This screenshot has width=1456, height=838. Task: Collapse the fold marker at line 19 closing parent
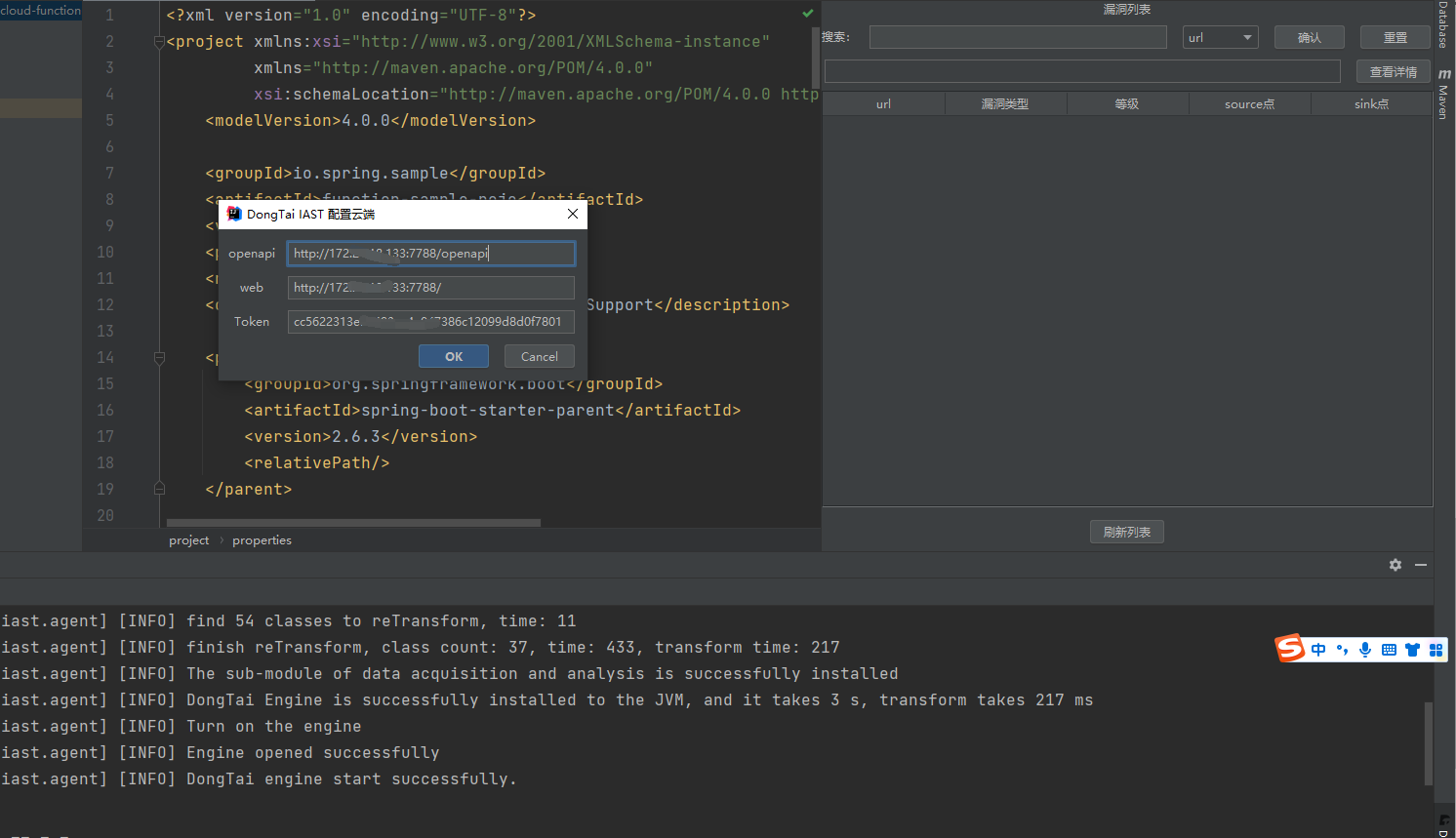[159, 489]
